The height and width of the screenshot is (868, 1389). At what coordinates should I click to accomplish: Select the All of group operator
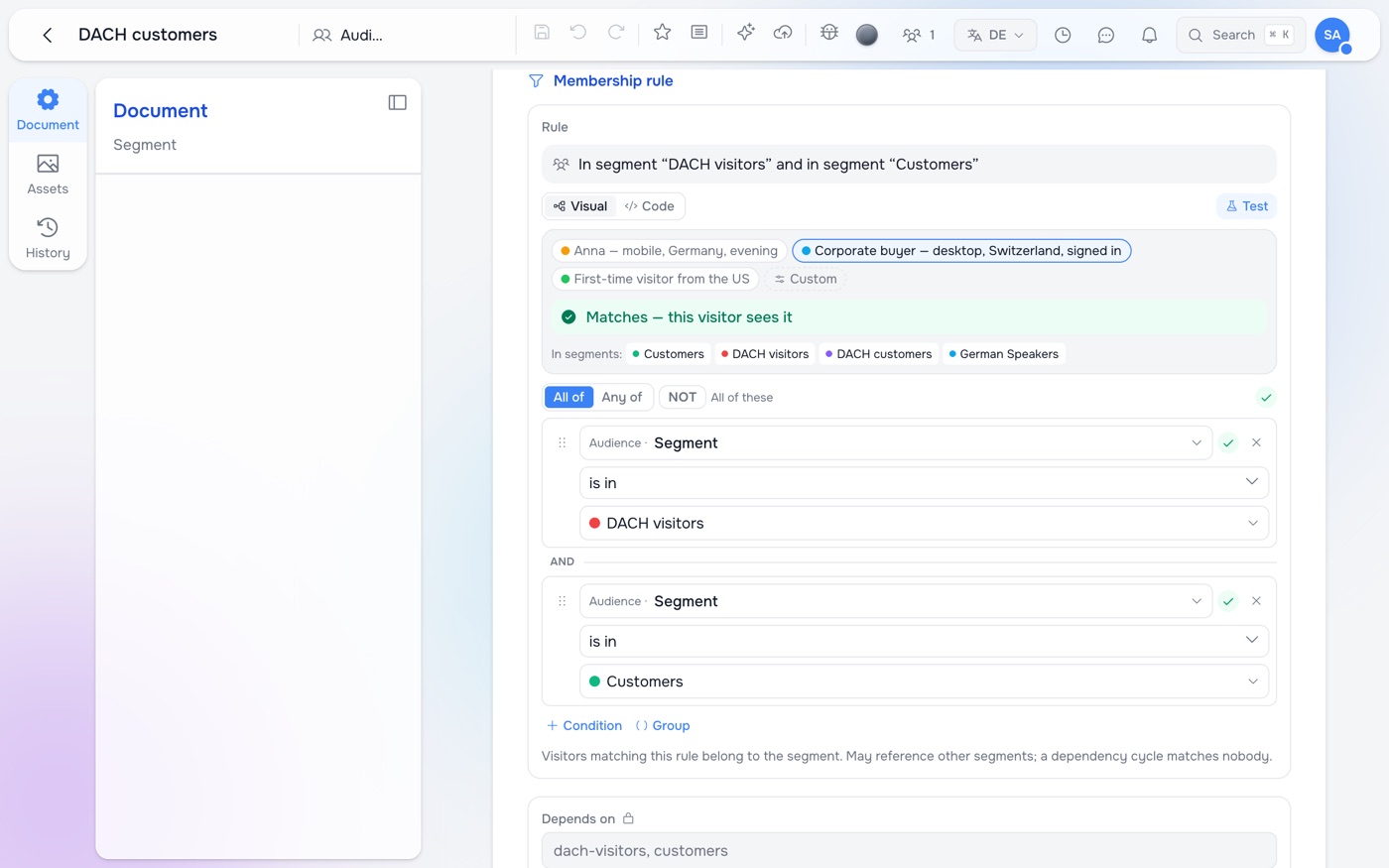(x=568, y=397)
